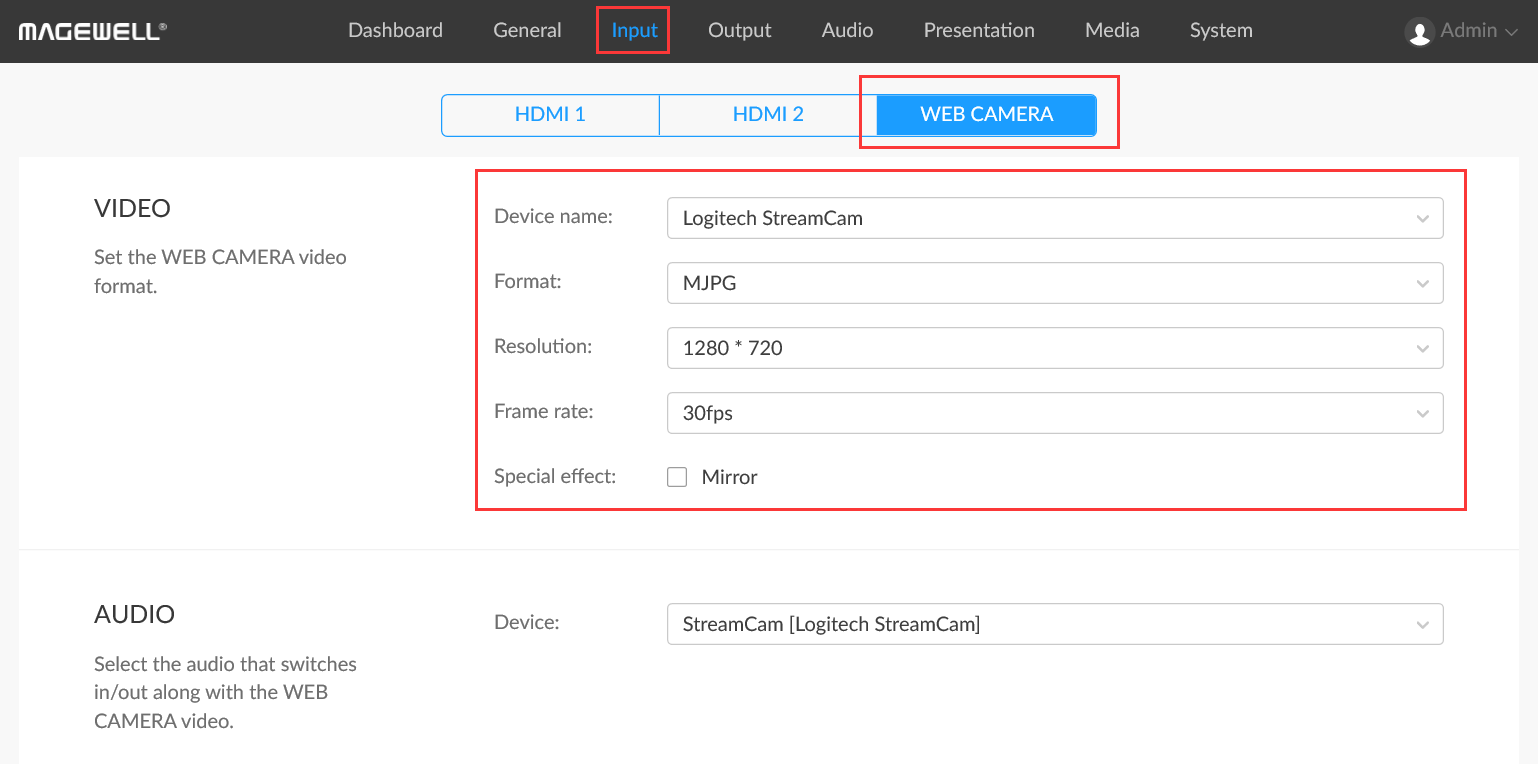Select the WEB CAMERA tab
The width and height of the screenshot is (1538, 764).
click(987, 115)
